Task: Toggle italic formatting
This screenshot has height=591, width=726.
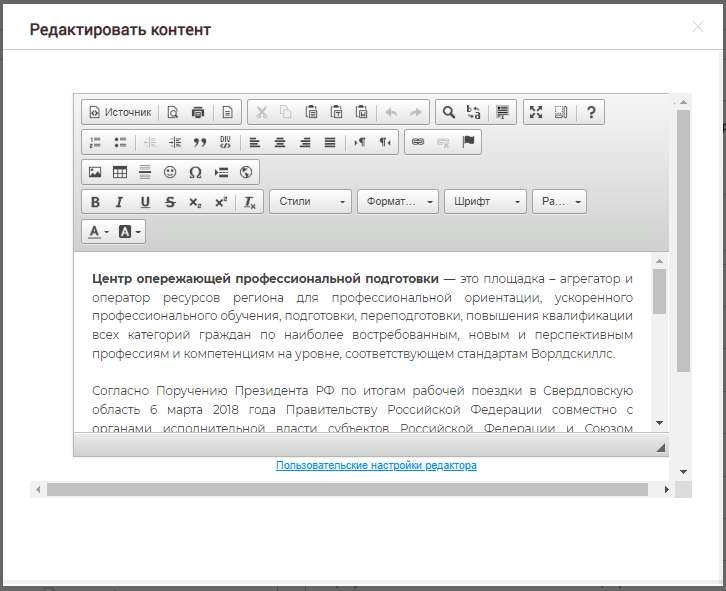Action: [x=120, y=202]
